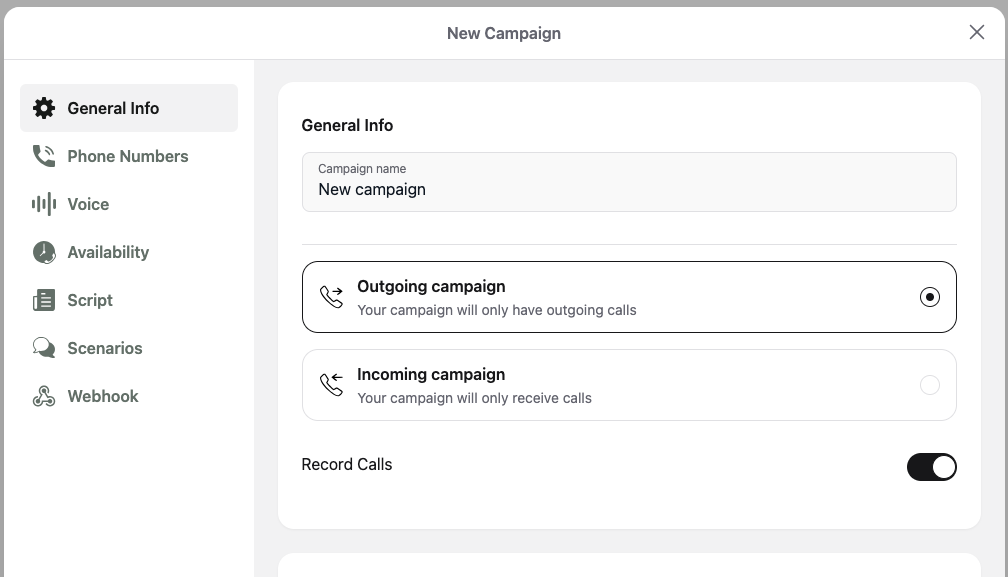Click the Webhook icon in sidebar

coord(44,396)
